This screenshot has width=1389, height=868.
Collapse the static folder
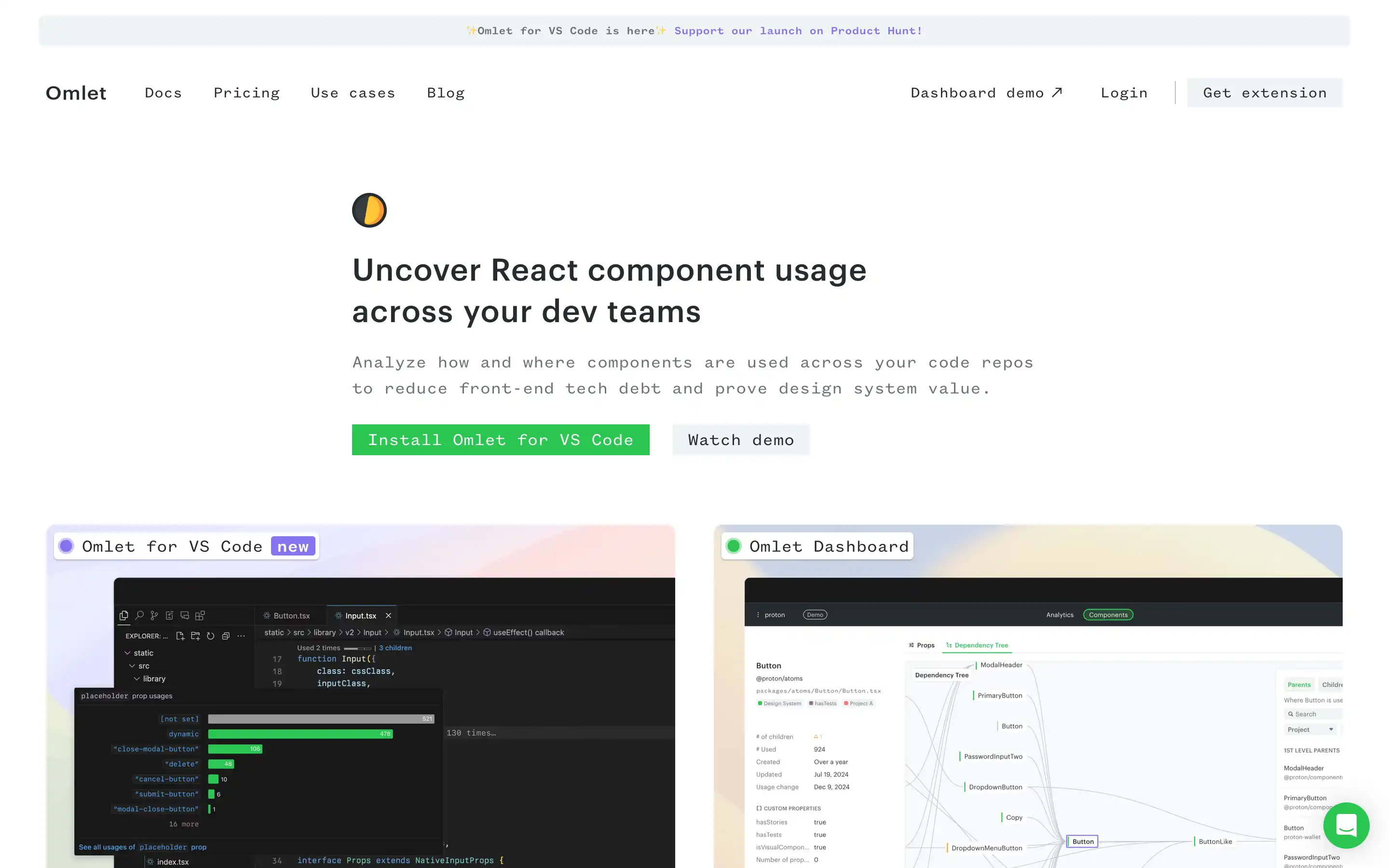pos(139,653)
